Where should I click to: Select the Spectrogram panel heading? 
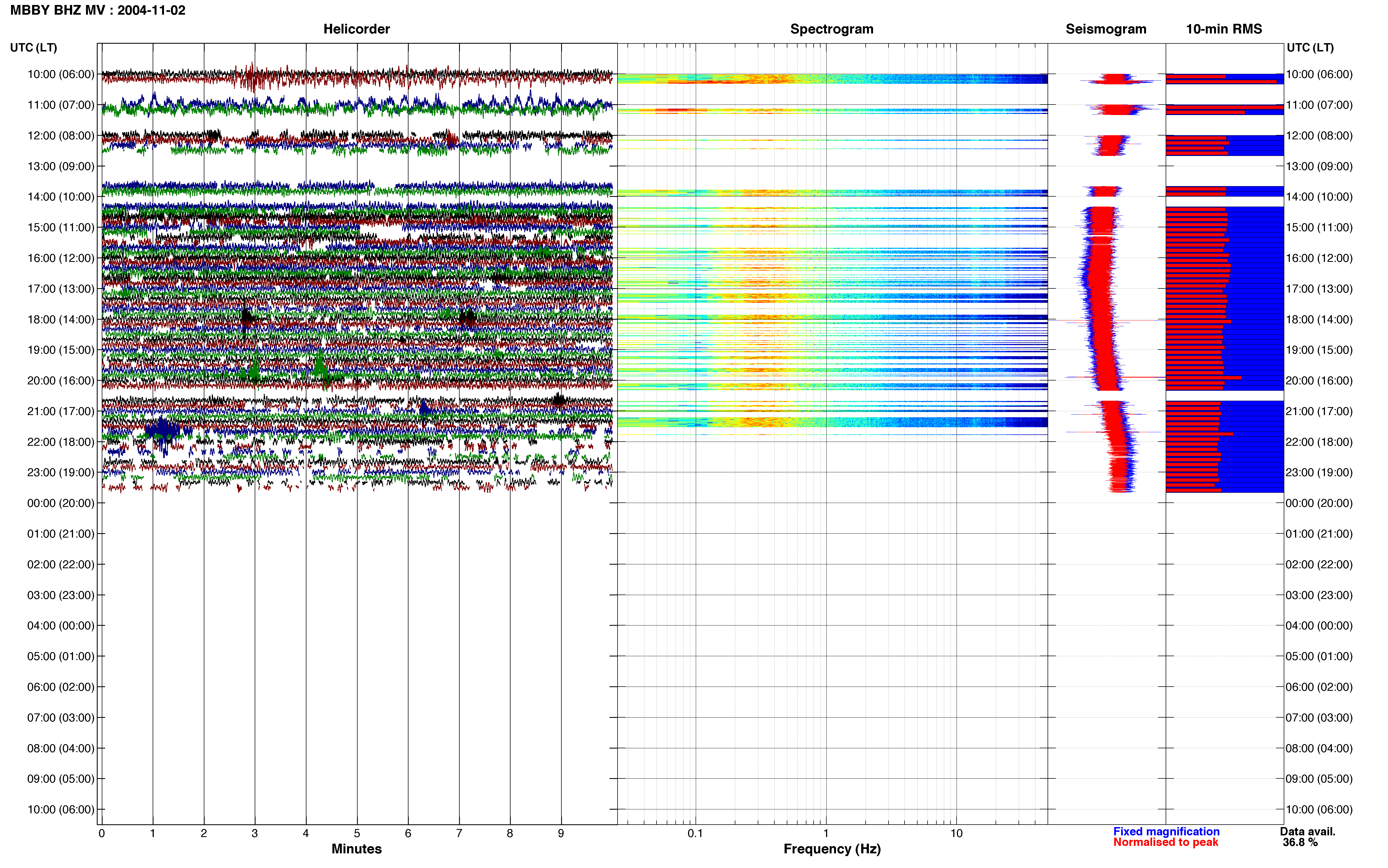(832, 29)
